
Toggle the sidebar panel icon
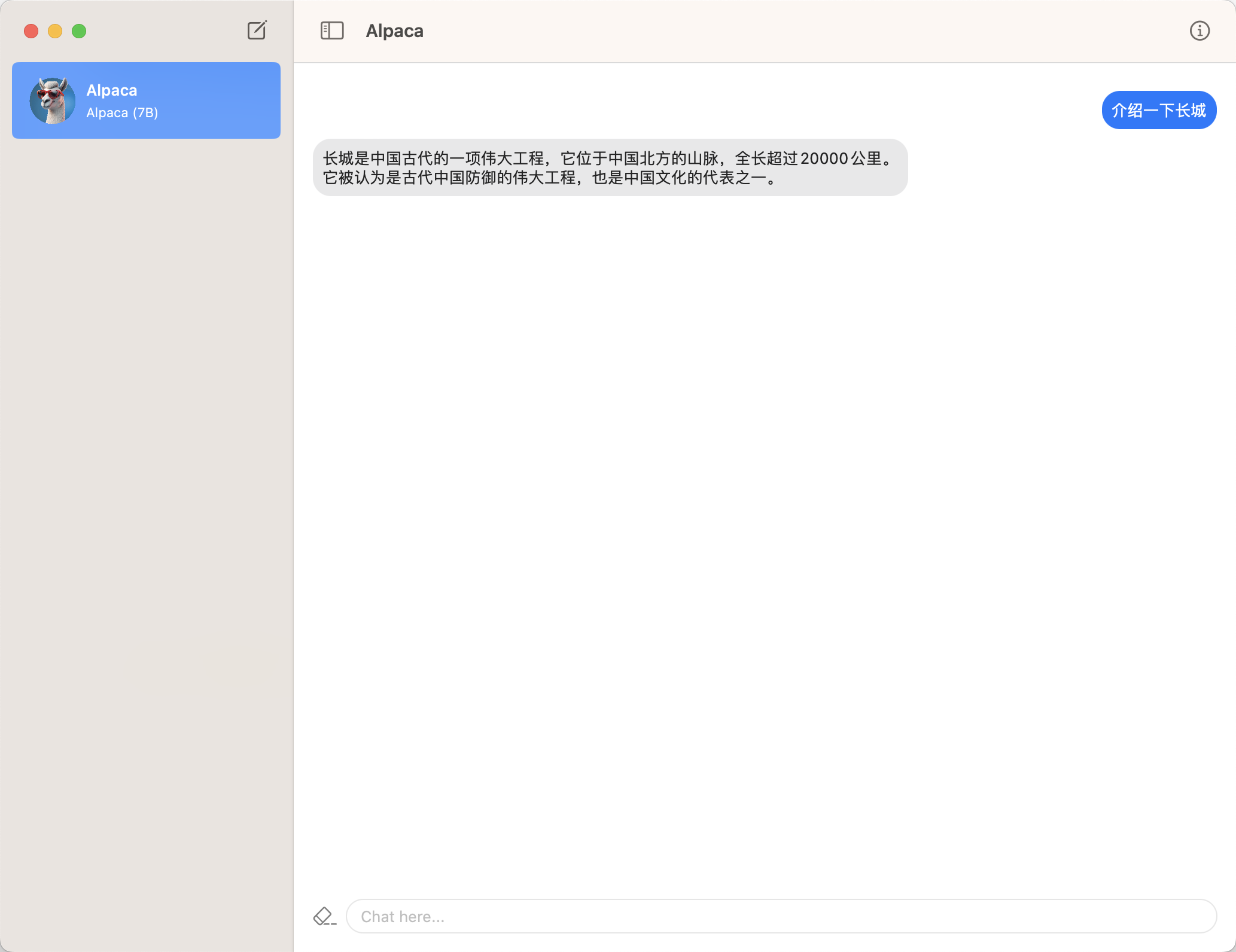332,30
